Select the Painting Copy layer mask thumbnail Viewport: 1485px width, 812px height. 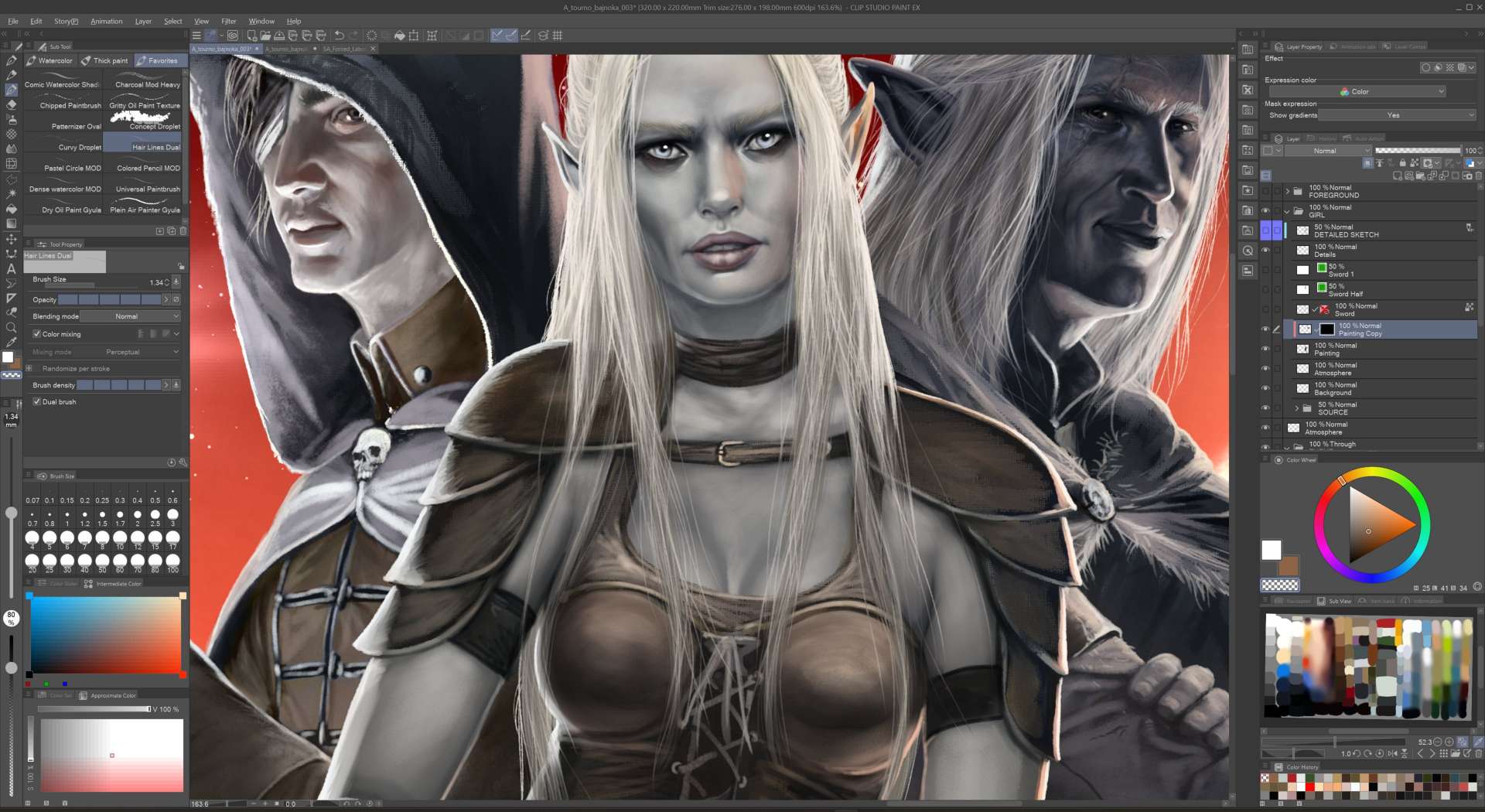click(1327, 329)
